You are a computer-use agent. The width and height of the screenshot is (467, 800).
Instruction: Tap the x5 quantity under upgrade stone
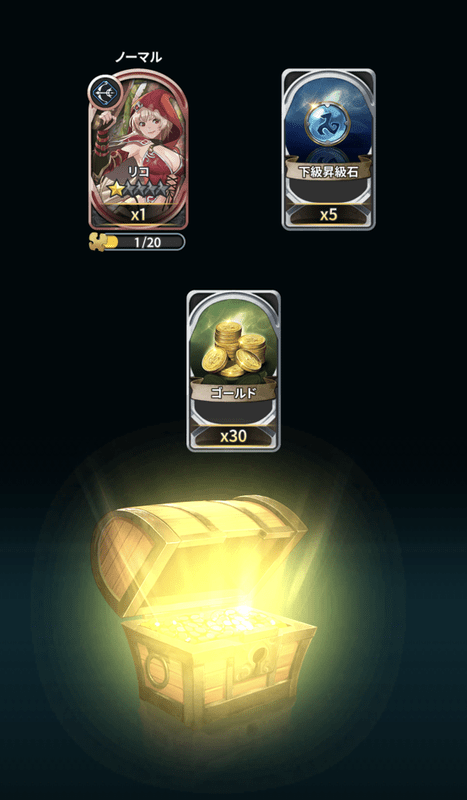point(329,215)
